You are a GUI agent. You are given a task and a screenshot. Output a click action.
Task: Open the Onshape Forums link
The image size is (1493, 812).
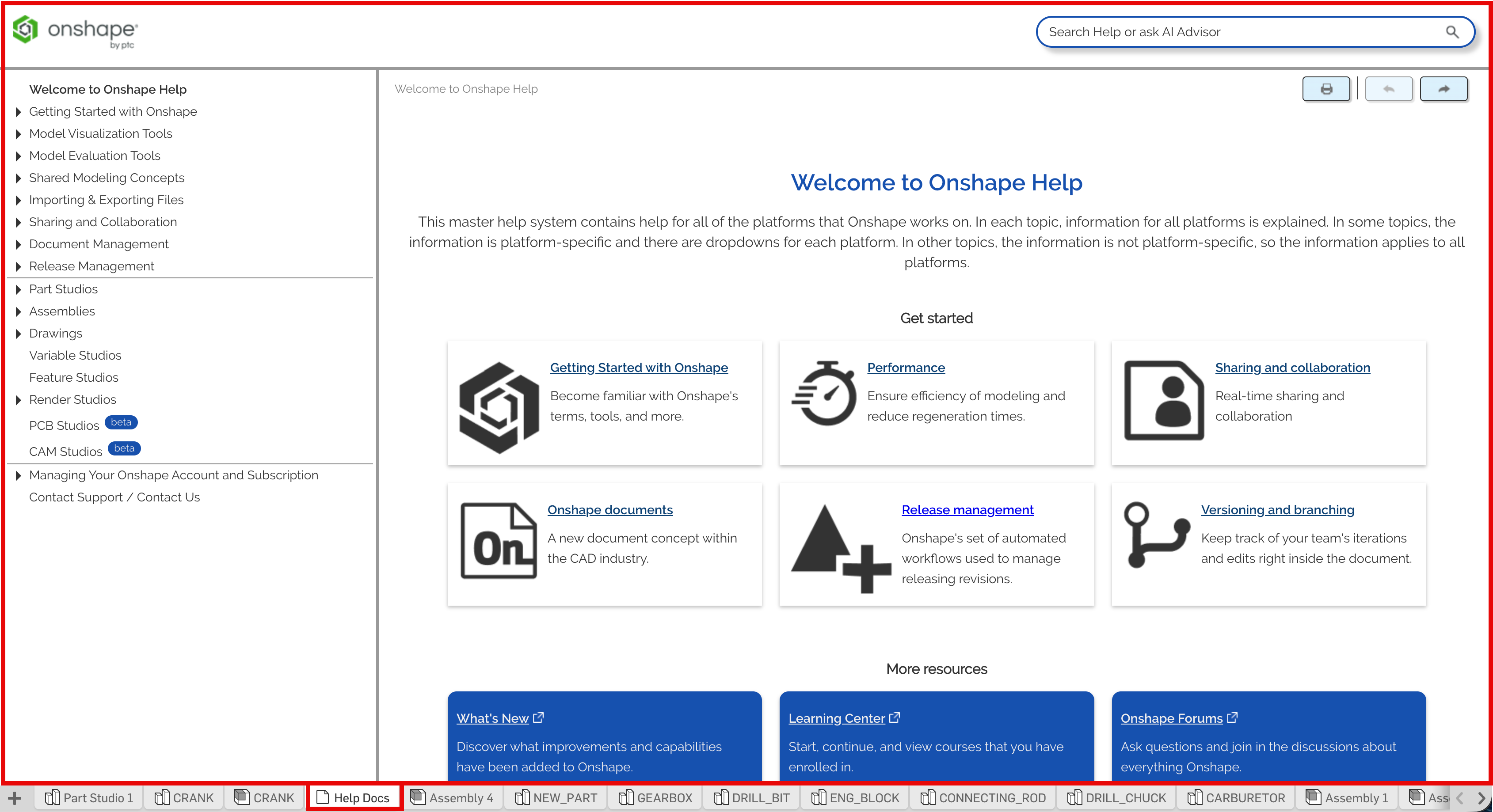click(1171, 718)
